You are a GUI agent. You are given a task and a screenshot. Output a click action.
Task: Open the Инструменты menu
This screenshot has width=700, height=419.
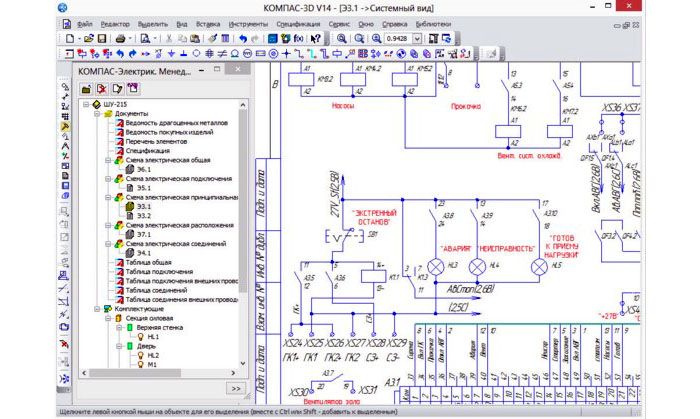(246, 22)
